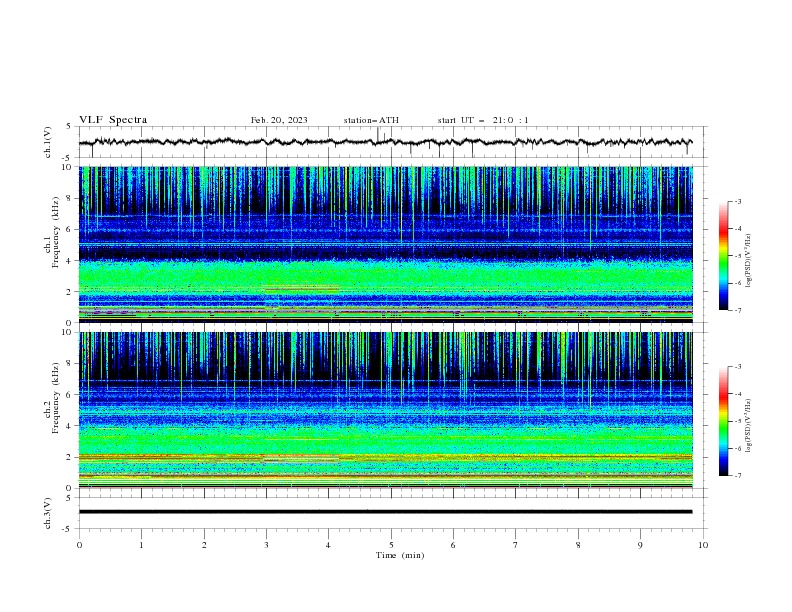The image size is (792, 612).
Task: Click inside the ch.1 spectrogram panel
Action: click(x=385, y=244)
